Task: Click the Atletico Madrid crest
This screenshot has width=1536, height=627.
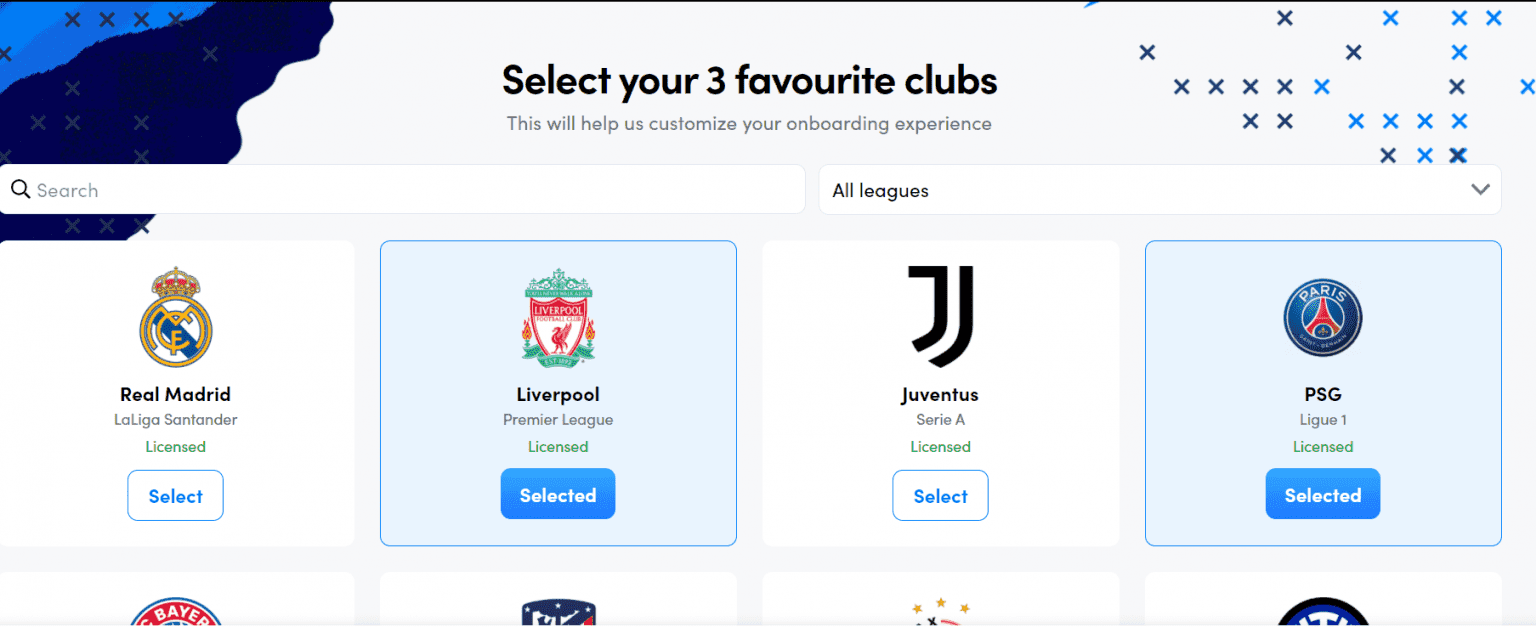Action: pyautogui.click(x=558, y=612)
